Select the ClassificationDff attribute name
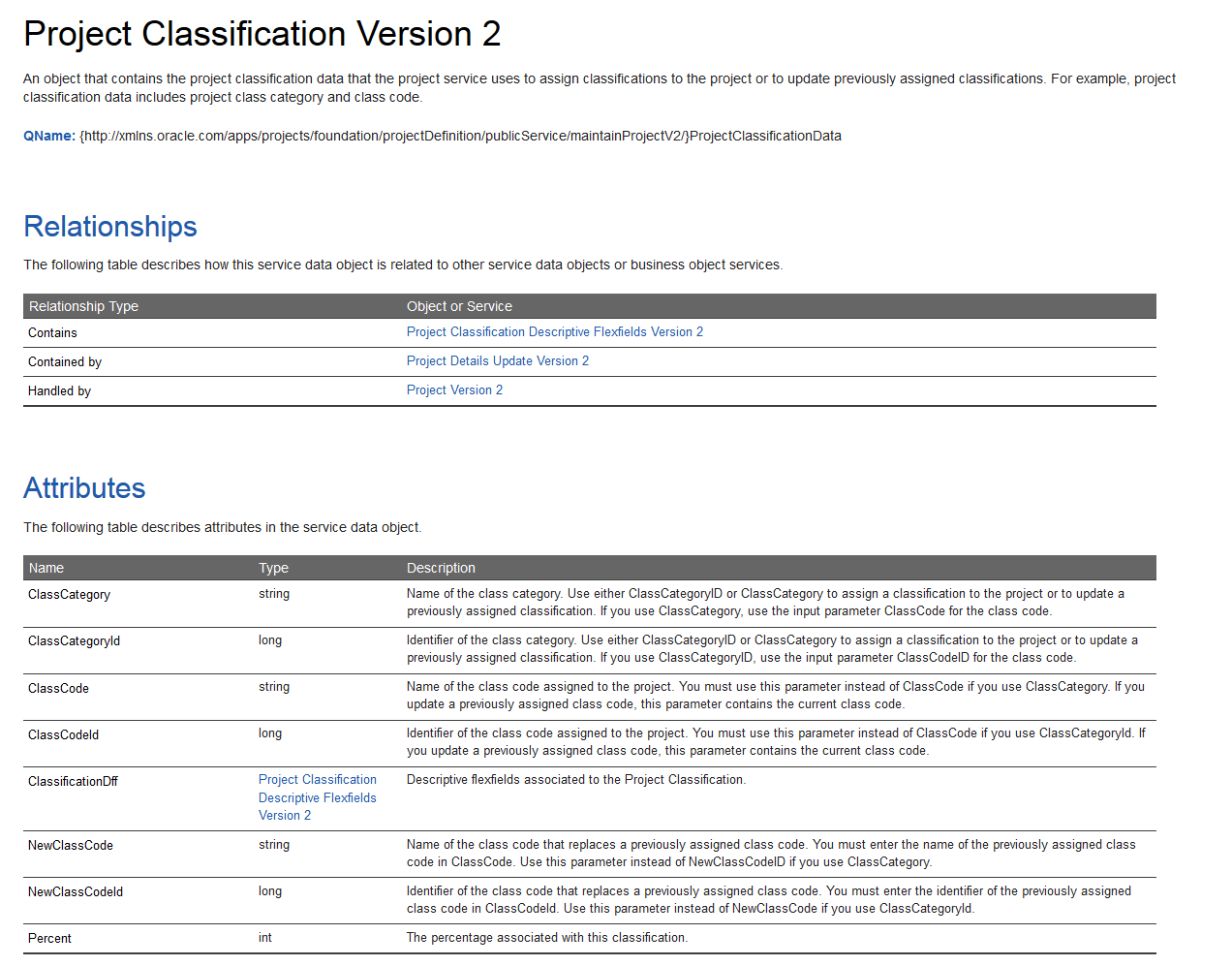 coord(73,782)
